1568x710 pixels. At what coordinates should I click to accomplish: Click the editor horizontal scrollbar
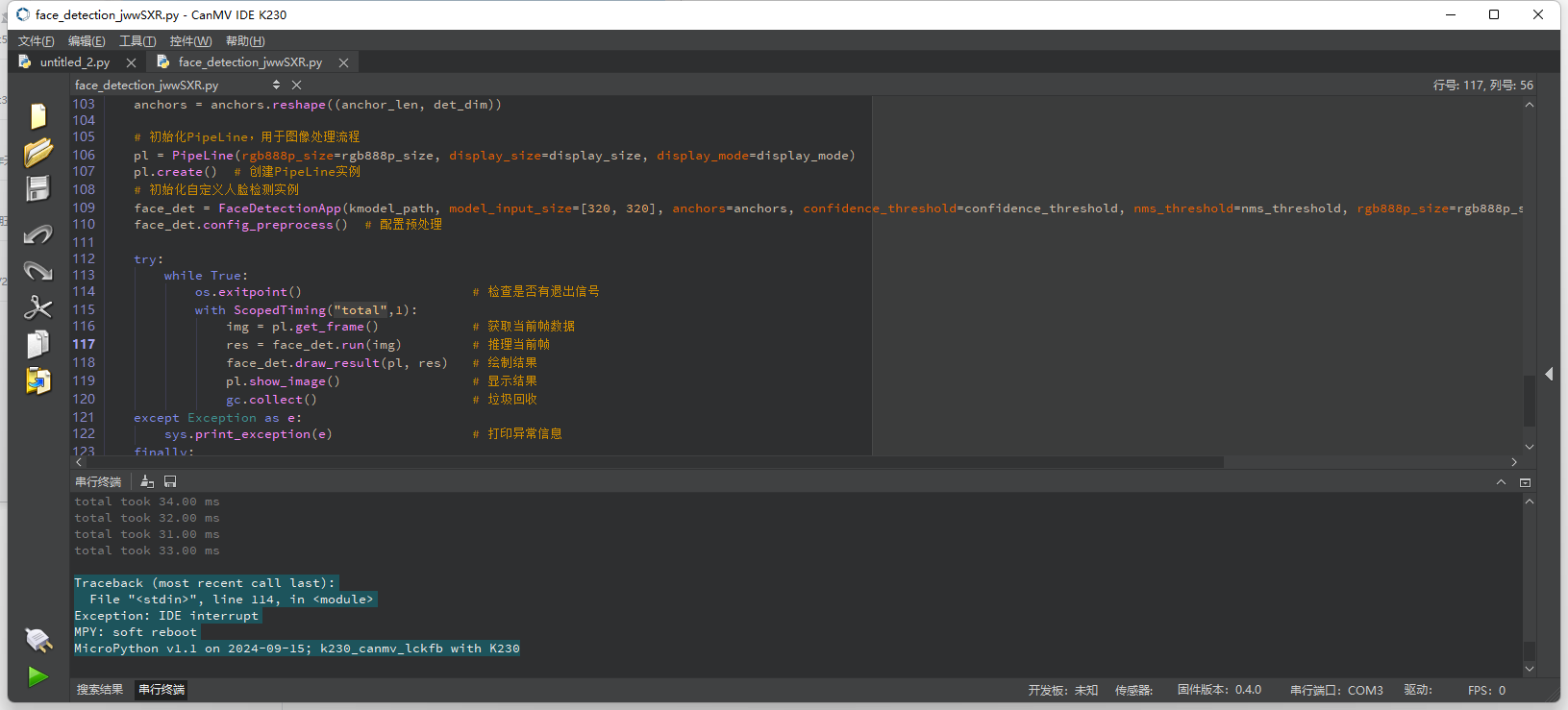pos(654,462)
